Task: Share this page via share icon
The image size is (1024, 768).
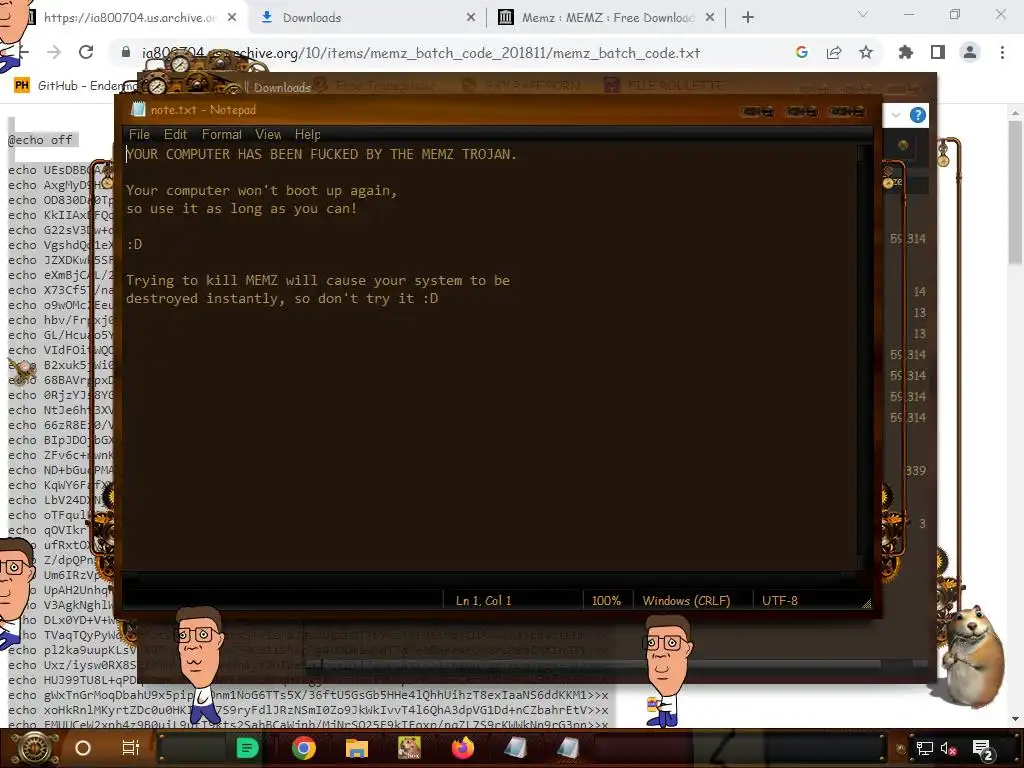Action: 834,52
